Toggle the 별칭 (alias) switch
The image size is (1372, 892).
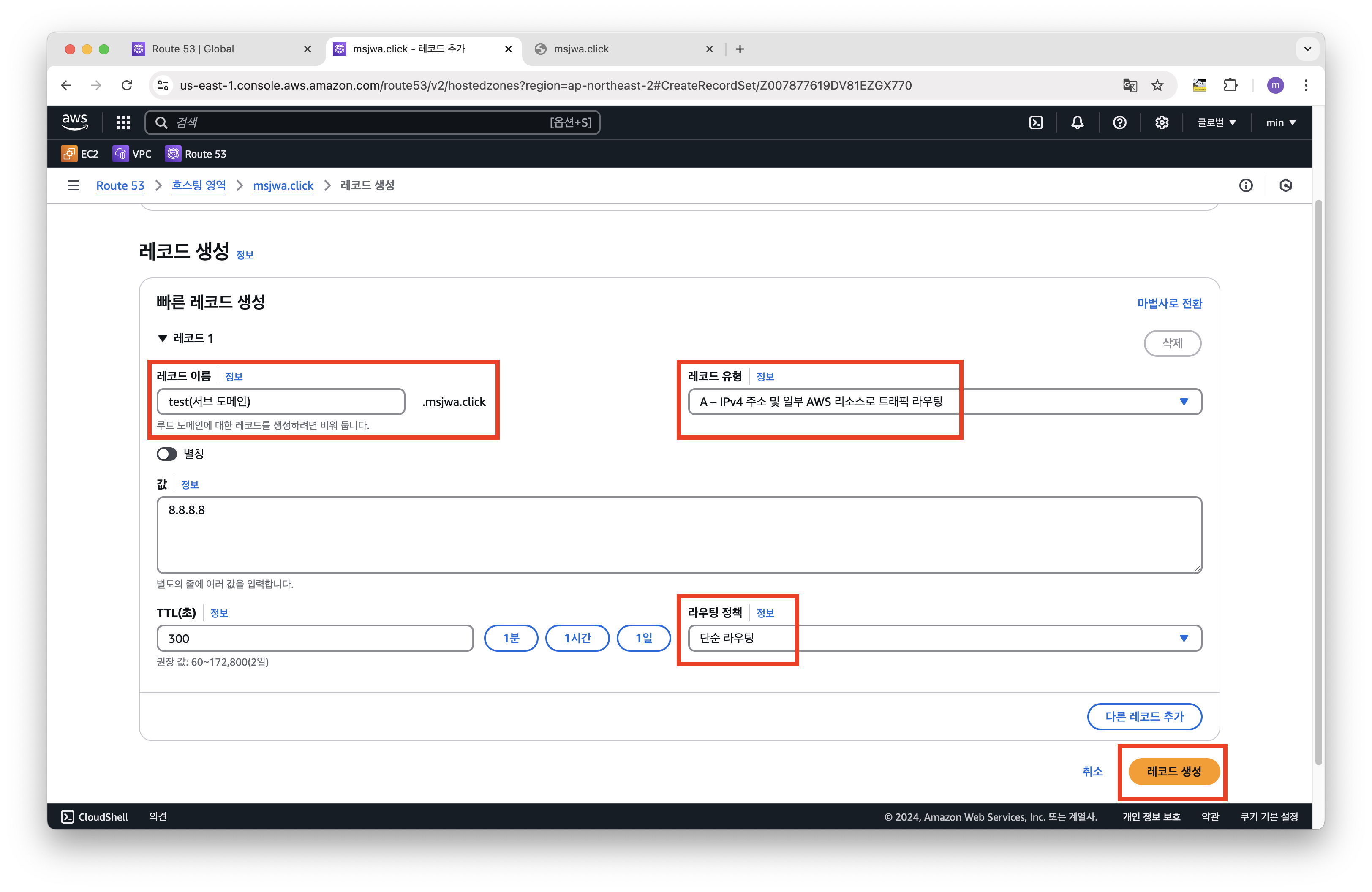pos(166,454)
